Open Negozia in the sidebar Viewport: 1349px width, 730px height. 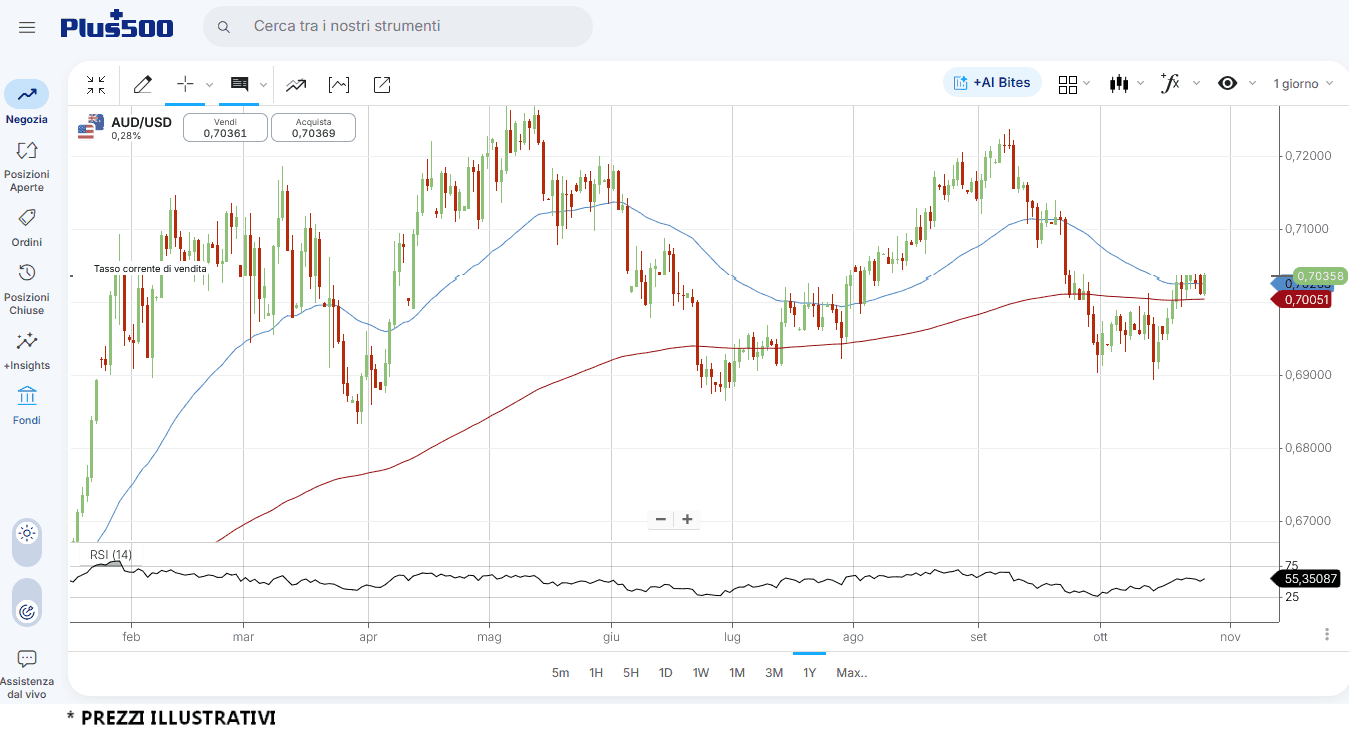coord(27,103)
